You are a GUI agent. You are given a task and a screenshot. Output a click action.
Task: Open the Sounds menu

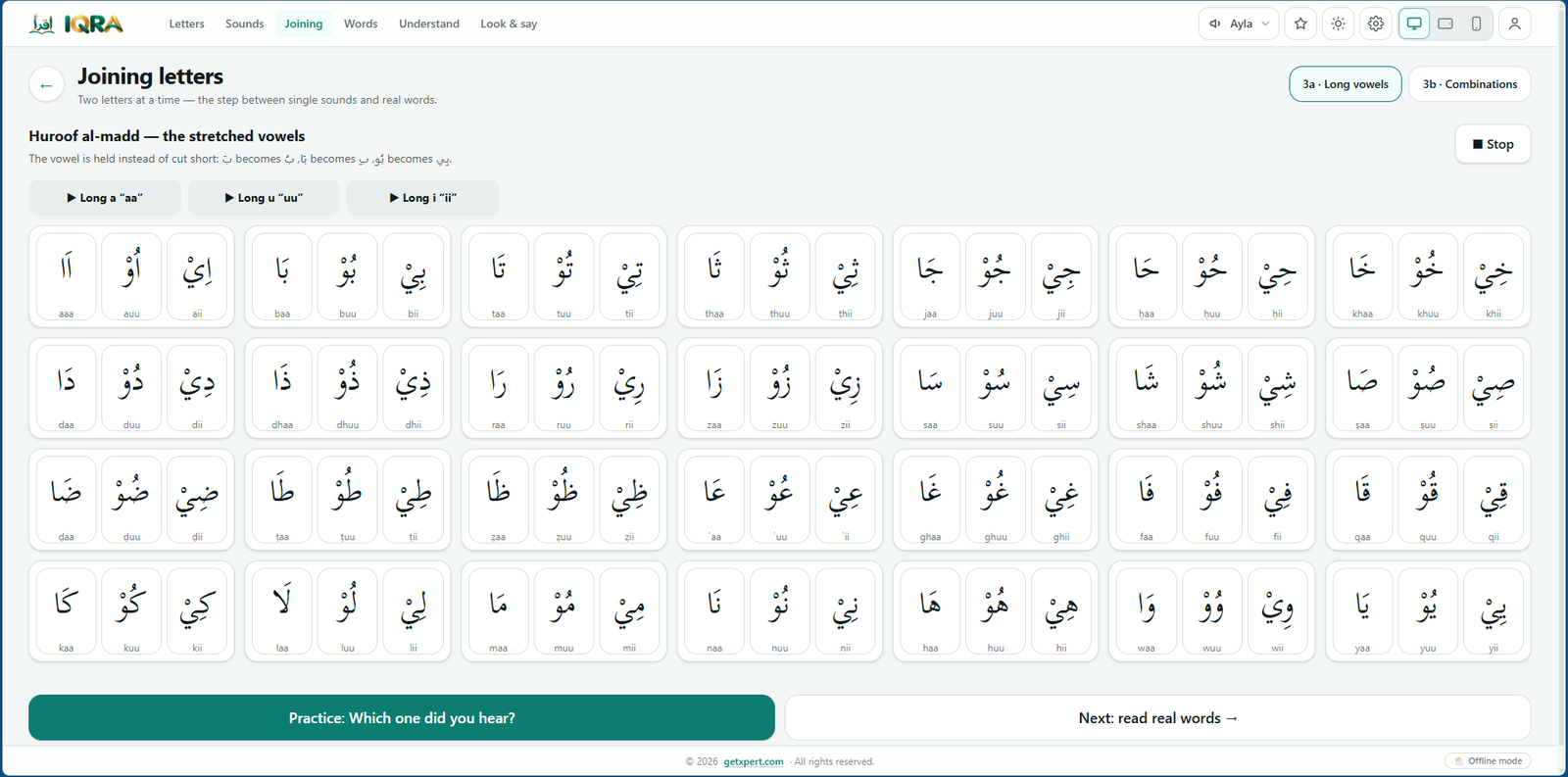(244, 24)
